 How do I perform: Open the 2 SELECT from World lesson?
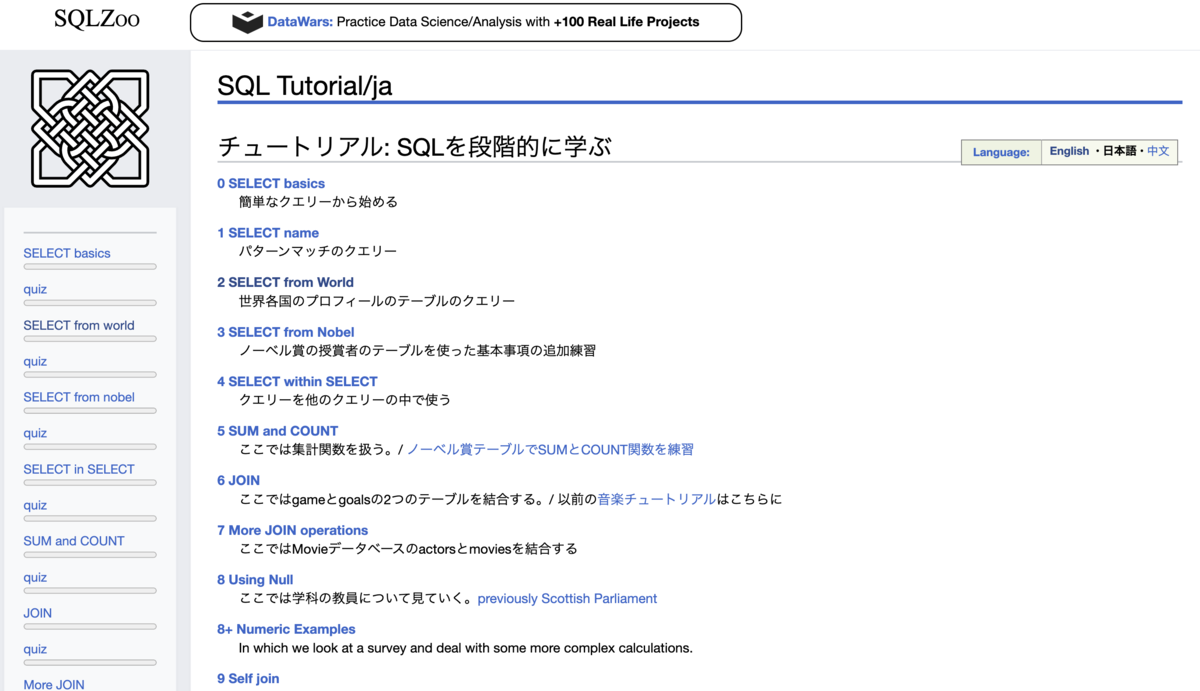[x=285, y=282]
